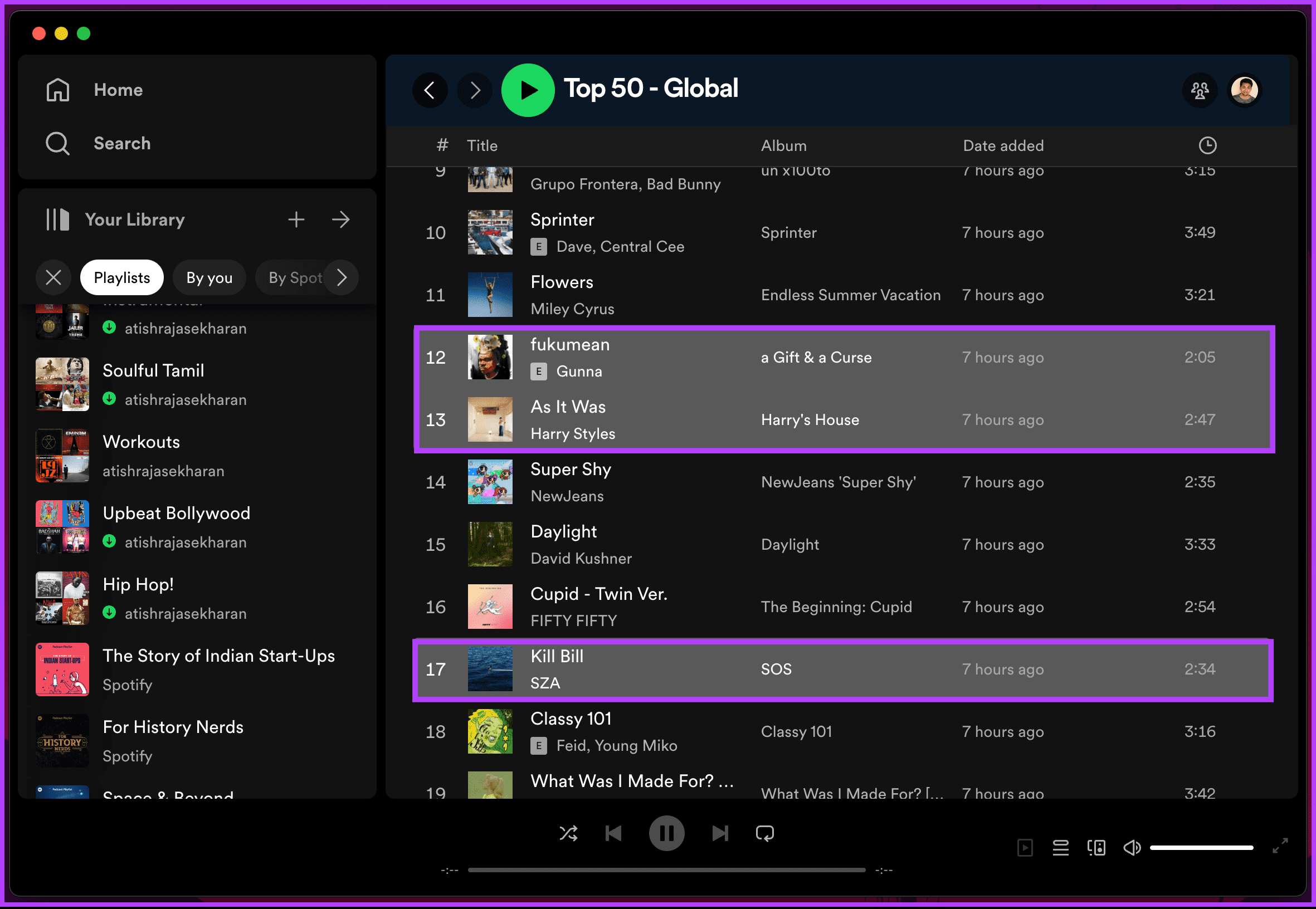
Task: Select the Super Shy track
Action: [571, 470]
